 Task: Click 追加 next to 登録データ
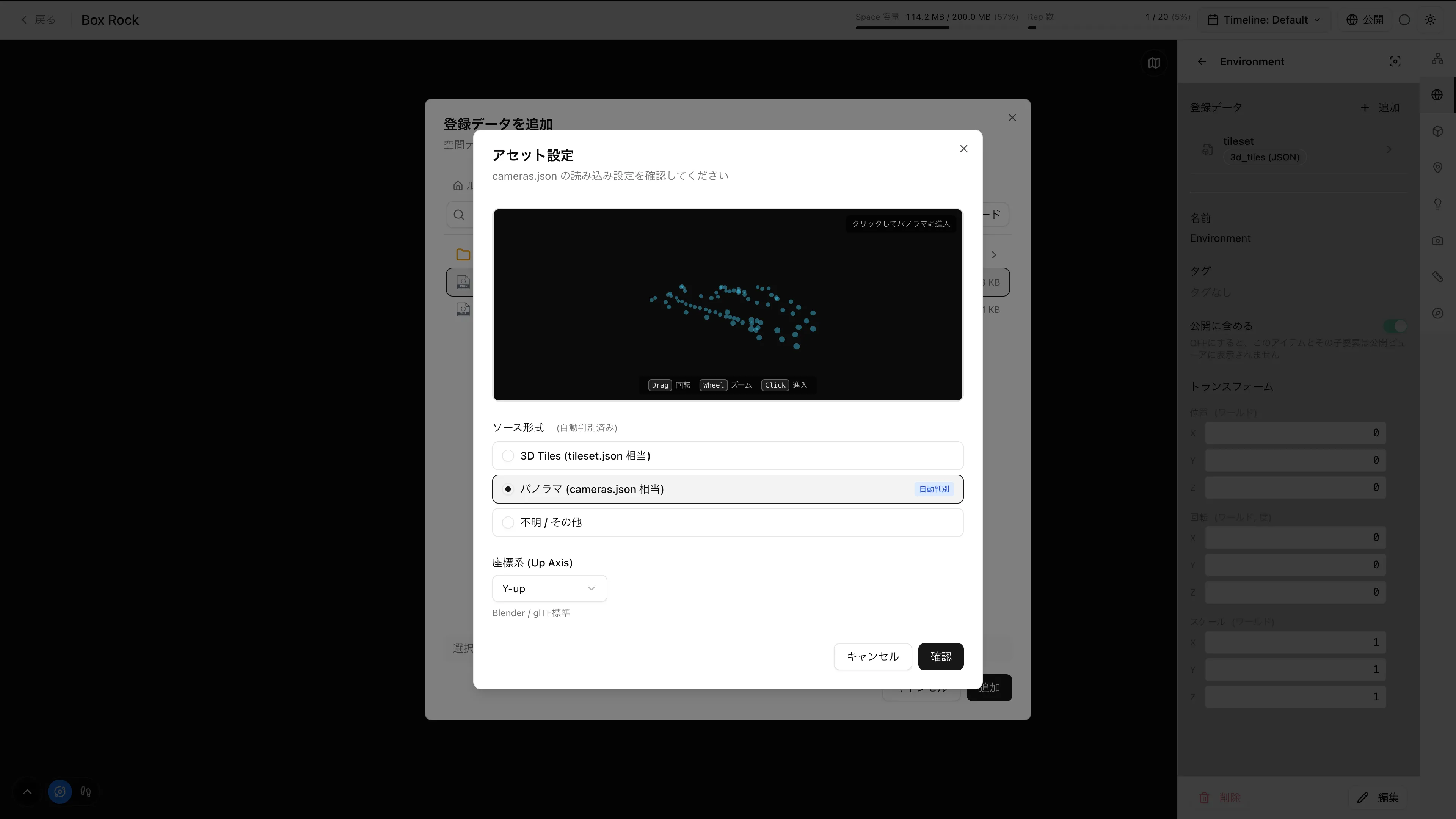(1380, 107)
